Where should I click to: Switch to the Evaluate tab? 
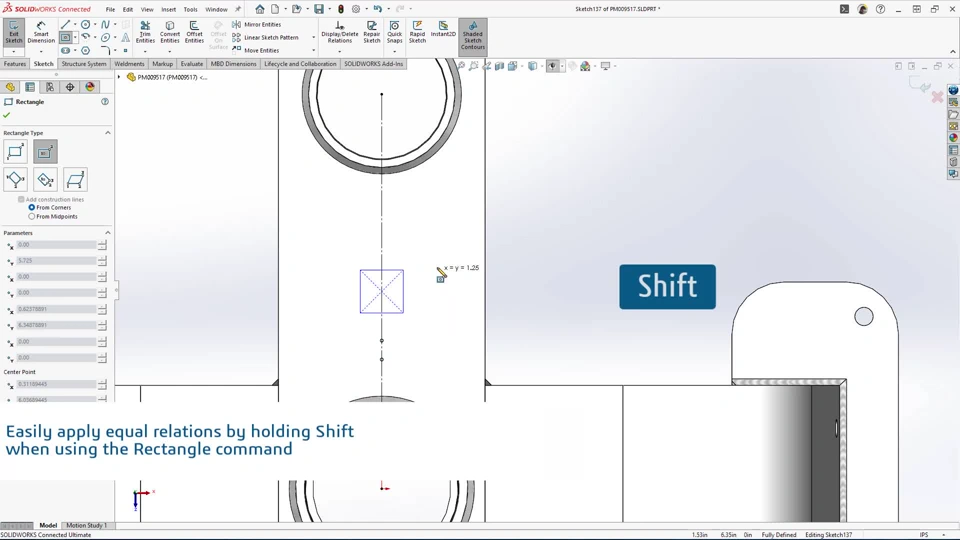tap(192, 64)
